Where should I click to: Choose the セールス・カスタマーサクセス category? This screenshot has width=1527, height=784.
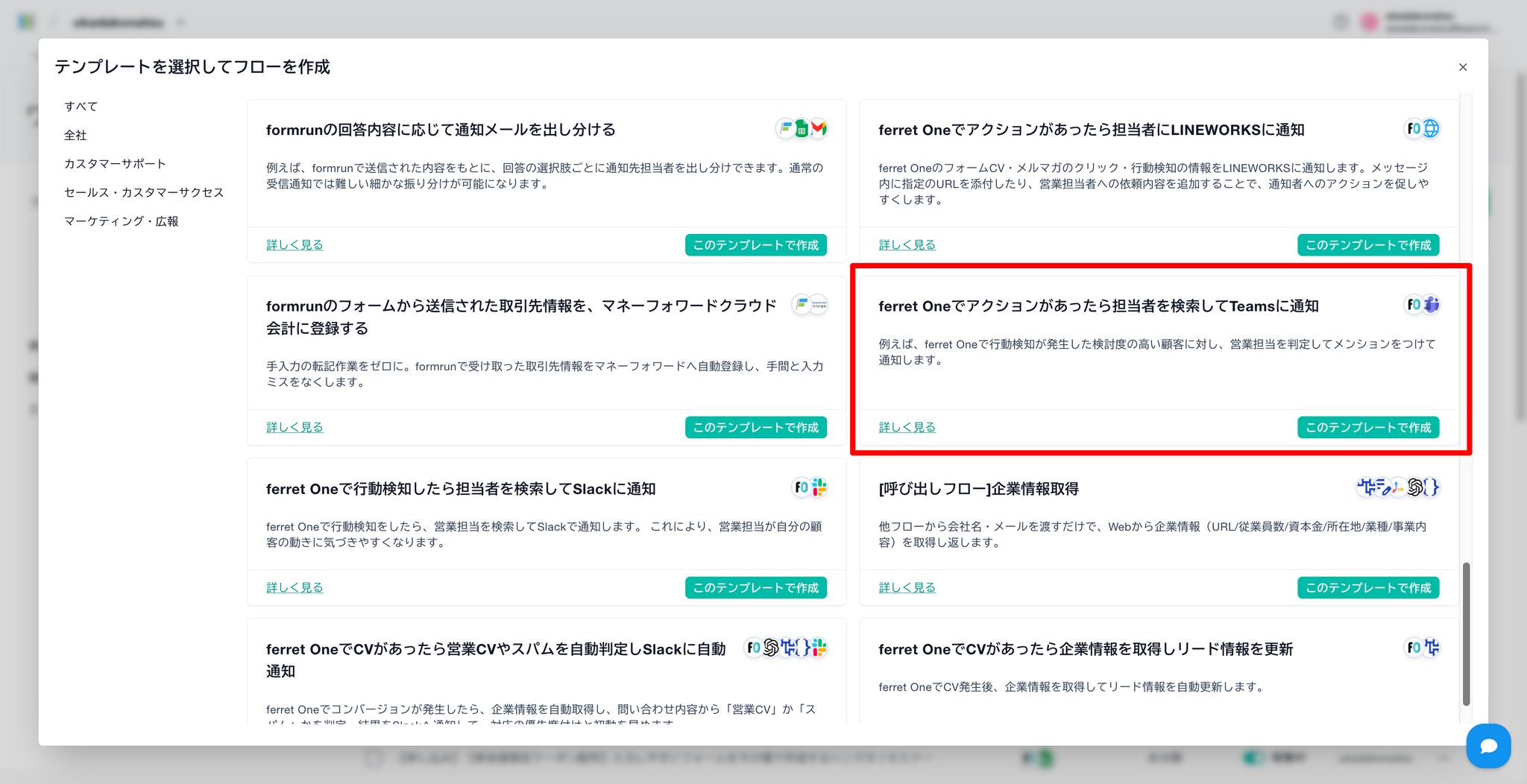click(x=144, y=192)
